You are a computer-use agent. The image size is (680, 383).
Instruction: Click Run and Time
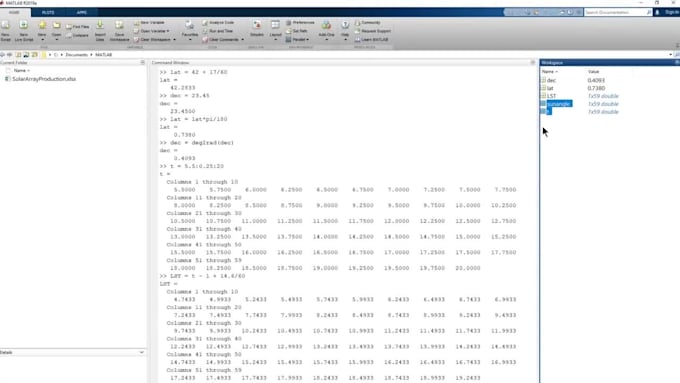(x=218, y=31)
